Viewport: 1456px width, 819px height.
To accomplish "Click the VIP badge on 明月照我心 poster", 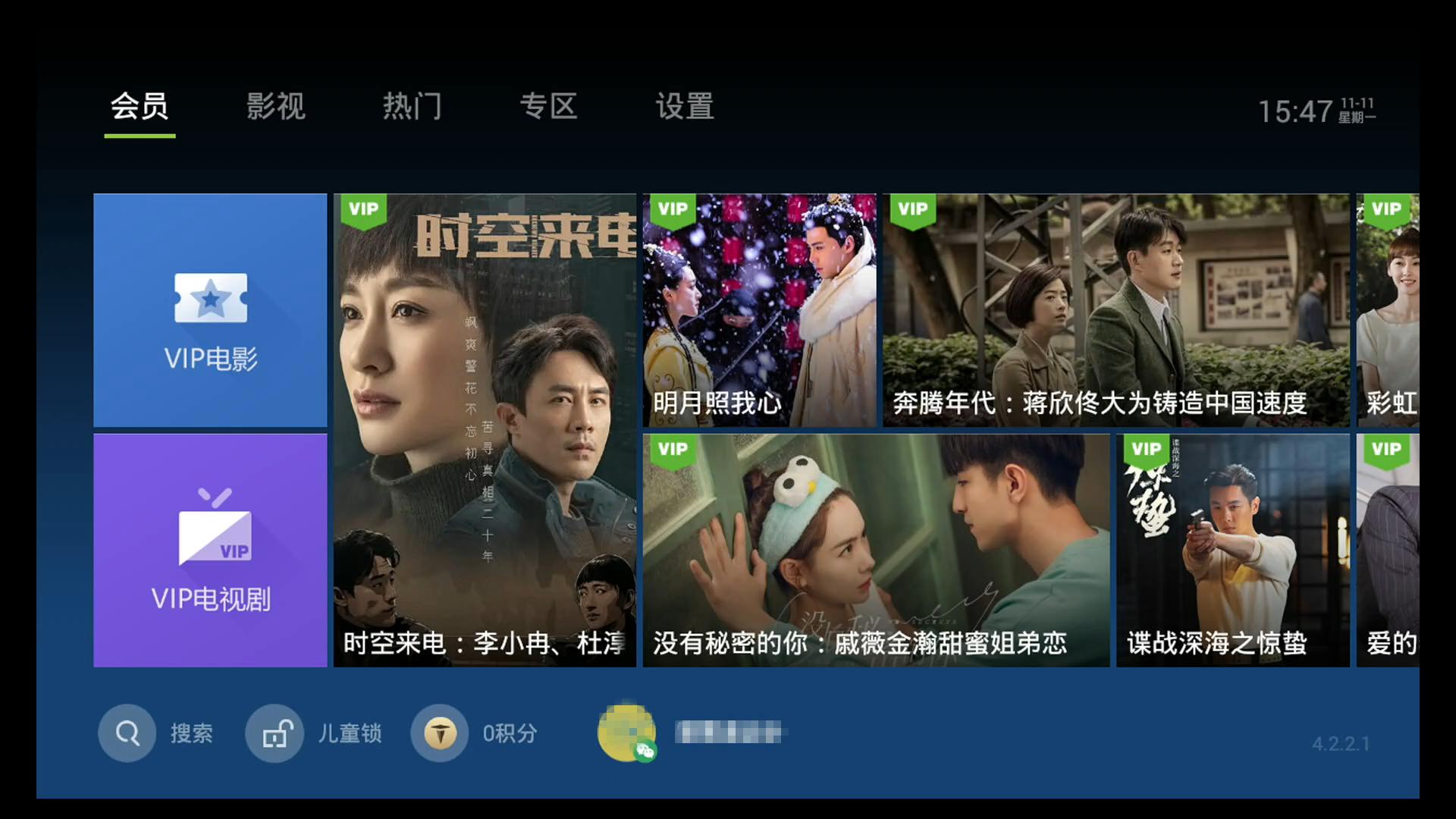I will (673, 211).
